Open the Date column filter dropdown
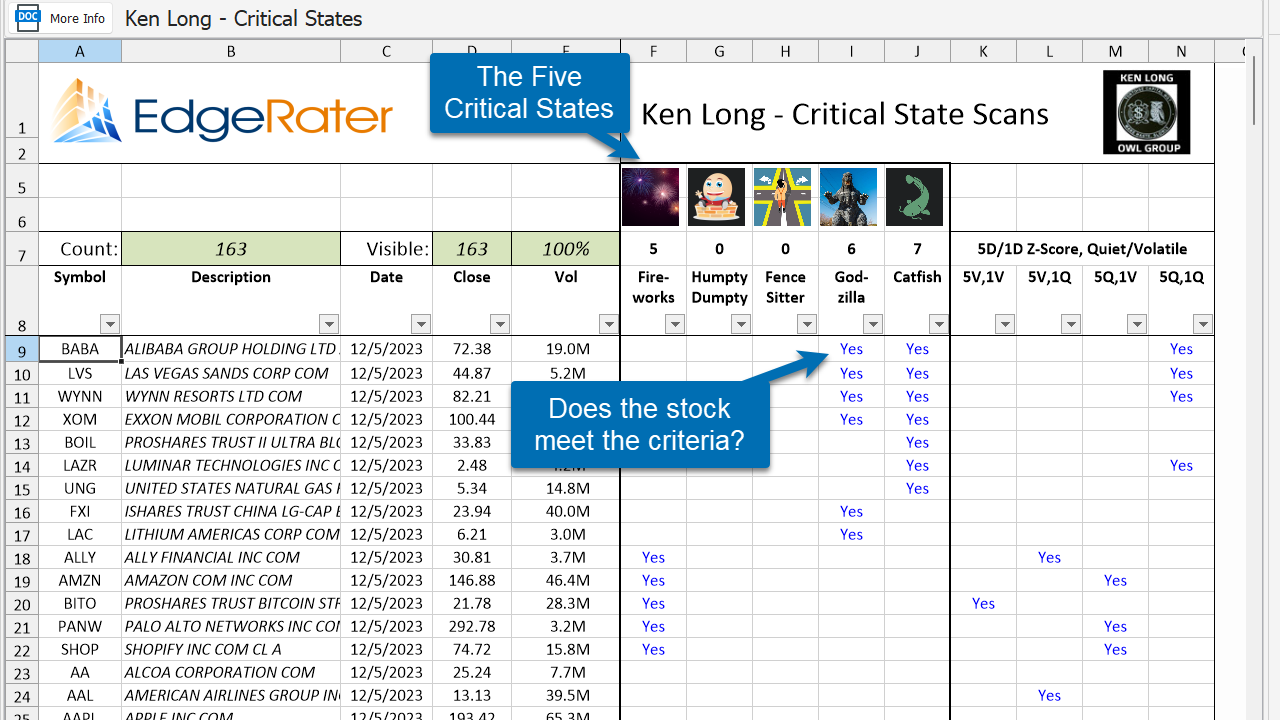 [x=421, y=324]
